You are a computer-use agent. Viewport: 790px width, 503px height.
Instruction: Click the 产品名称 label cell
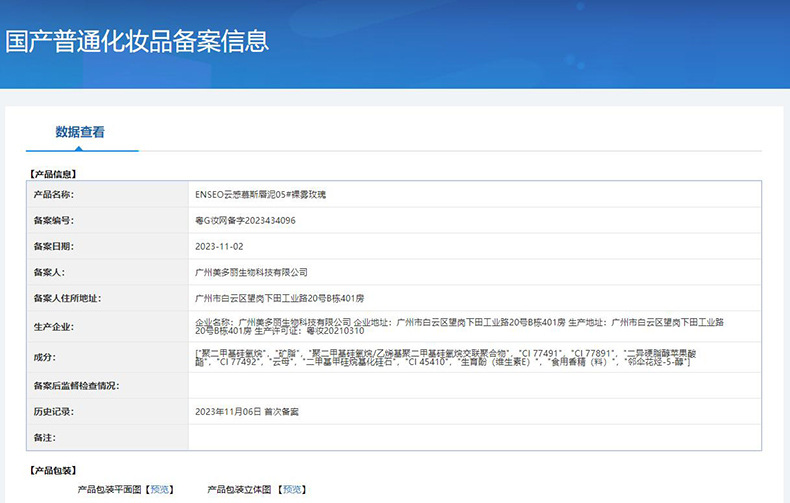(108, 195)
